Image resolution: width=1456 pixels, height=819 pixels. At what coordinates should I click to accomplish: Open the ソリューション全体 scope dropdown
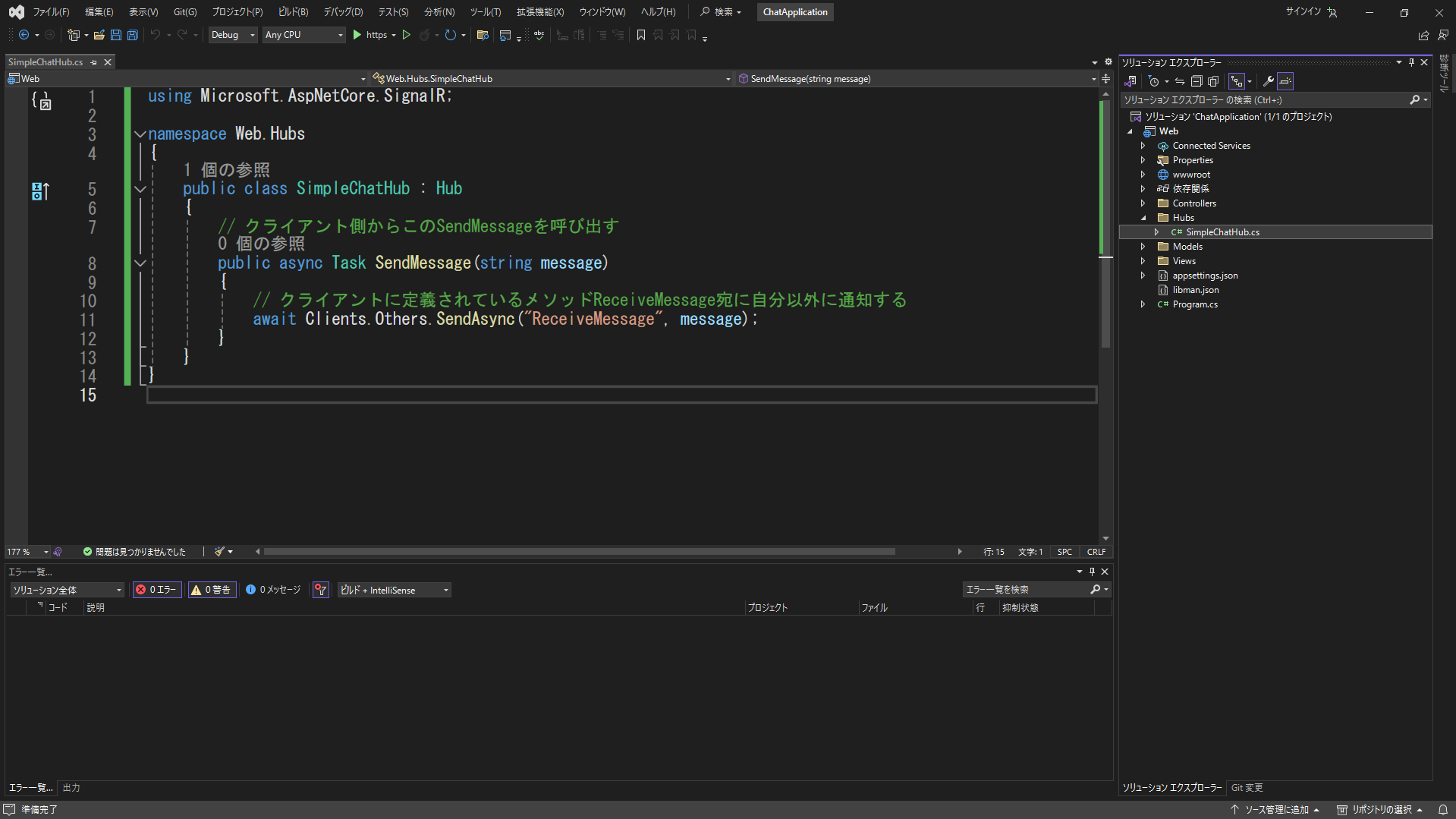67,590
